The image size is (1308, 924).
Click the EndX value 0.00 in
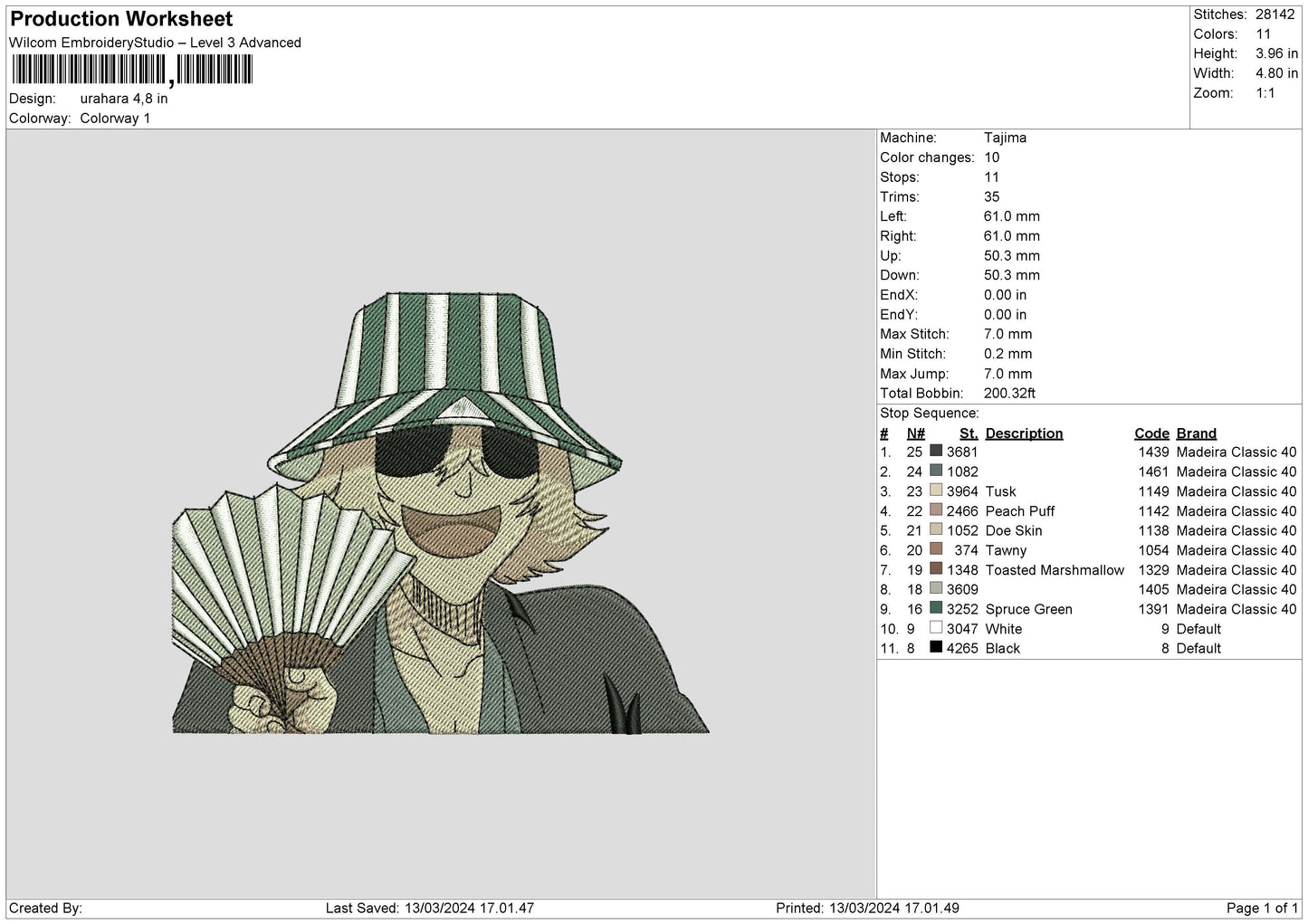click(1005, 295)
